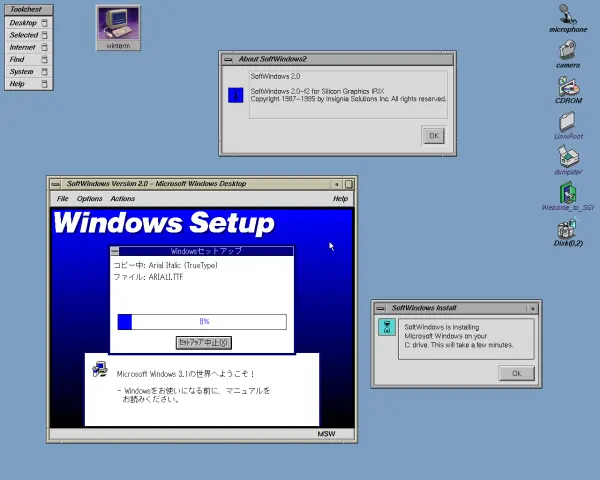Screen dimensions: 600x480
Task: Click the setup cancel button below progress bar
Action: (x=204, y=343)
